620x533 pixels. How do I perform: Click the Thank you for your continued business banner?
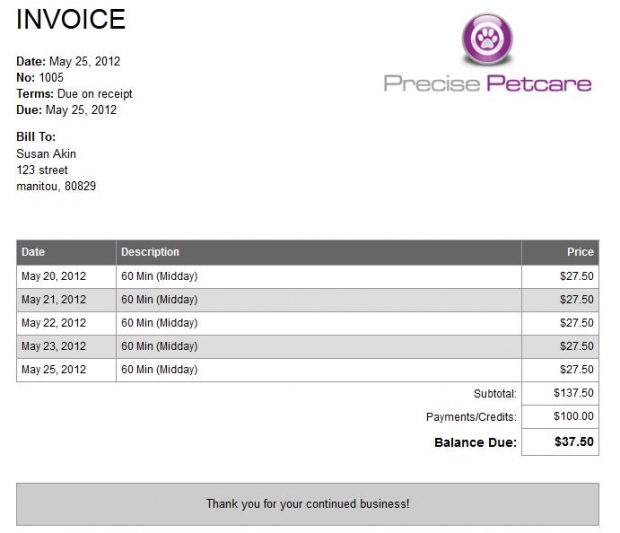[308, 504]
